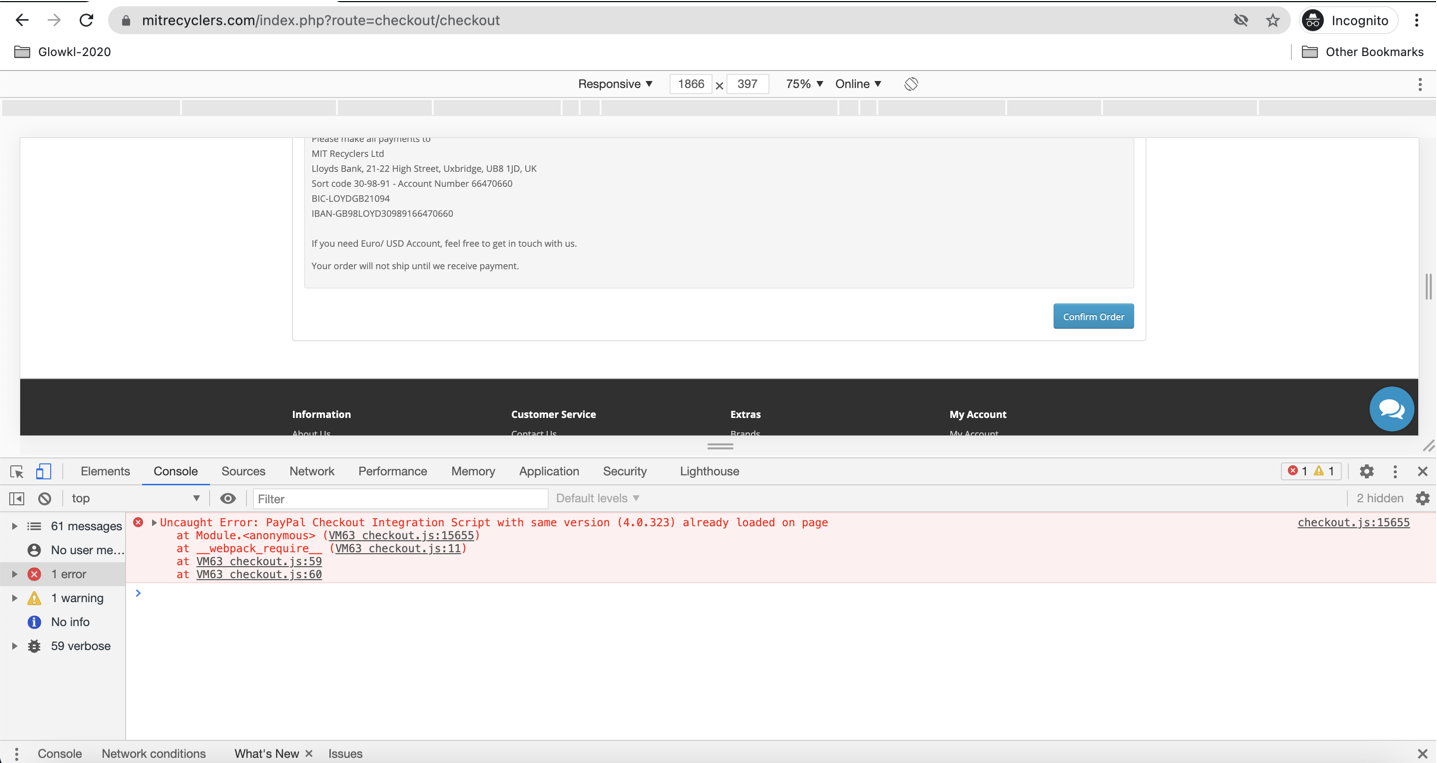This screenshot has width=1437, height=763.
Task: Switch to the Performance tab
Action: point(392,471)
